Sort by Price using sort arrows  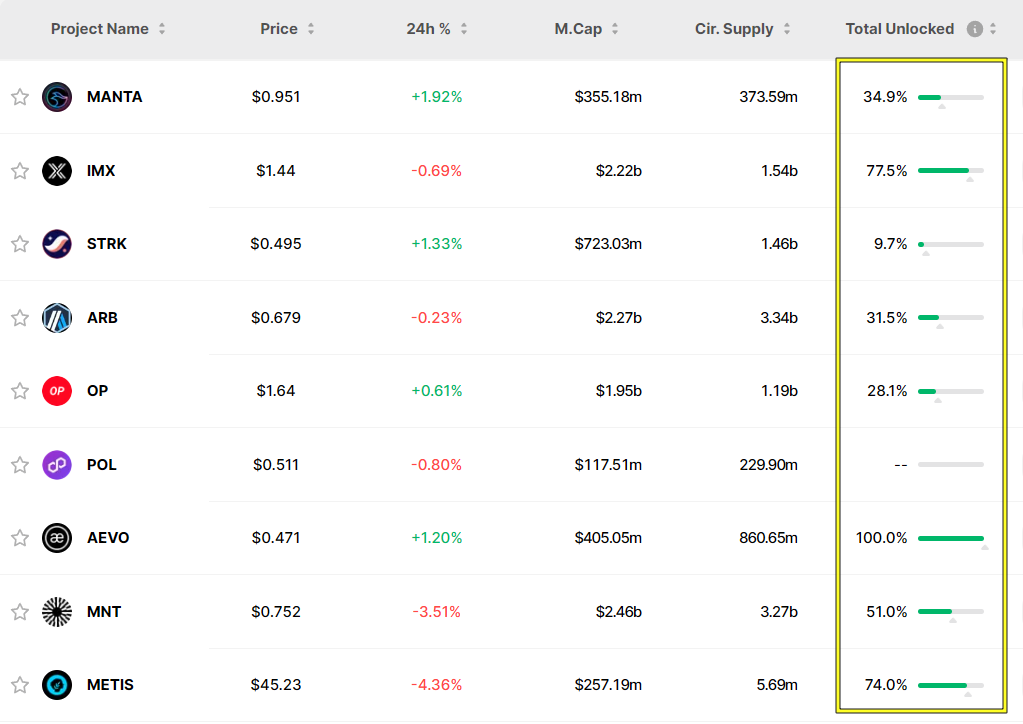tap(311, 29)
